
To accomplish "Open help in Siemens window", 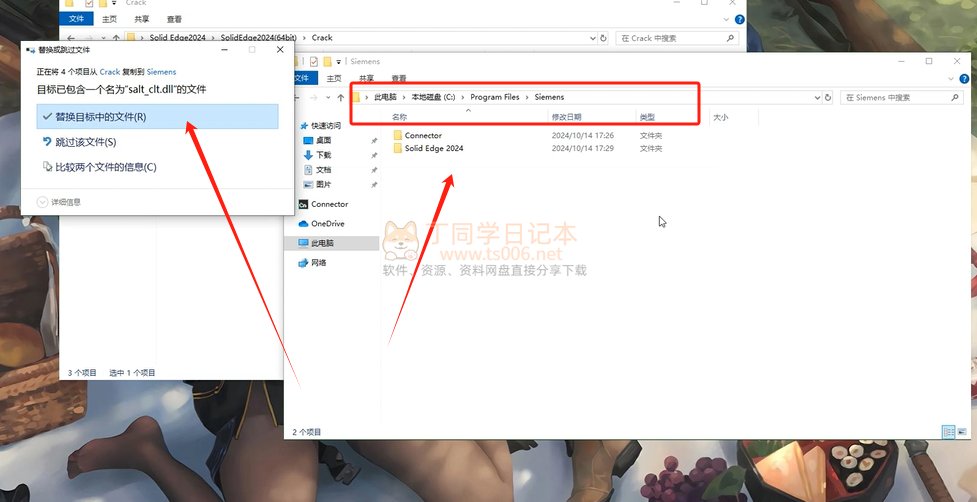I will (x=964, y=79).
